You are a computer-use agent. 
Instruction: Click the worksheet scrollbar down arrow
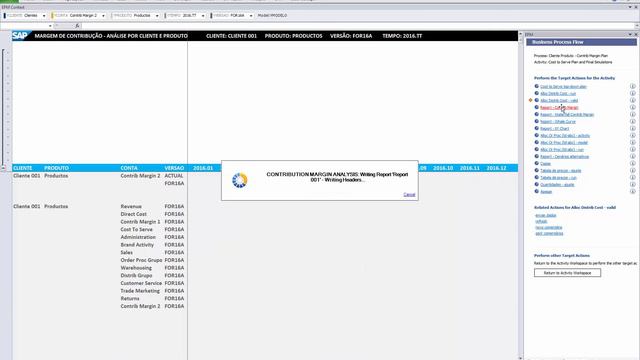click(x=520, y=358)
